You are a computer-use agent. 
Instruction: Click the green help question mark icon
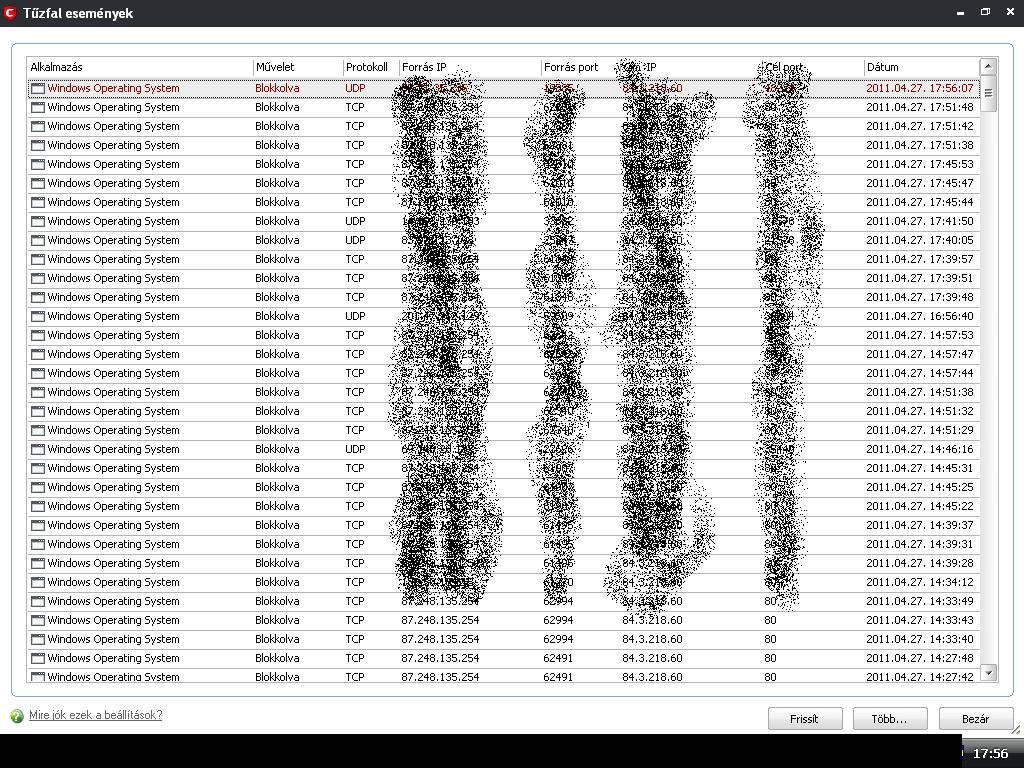pyautogui.click(x=18, y=716)
